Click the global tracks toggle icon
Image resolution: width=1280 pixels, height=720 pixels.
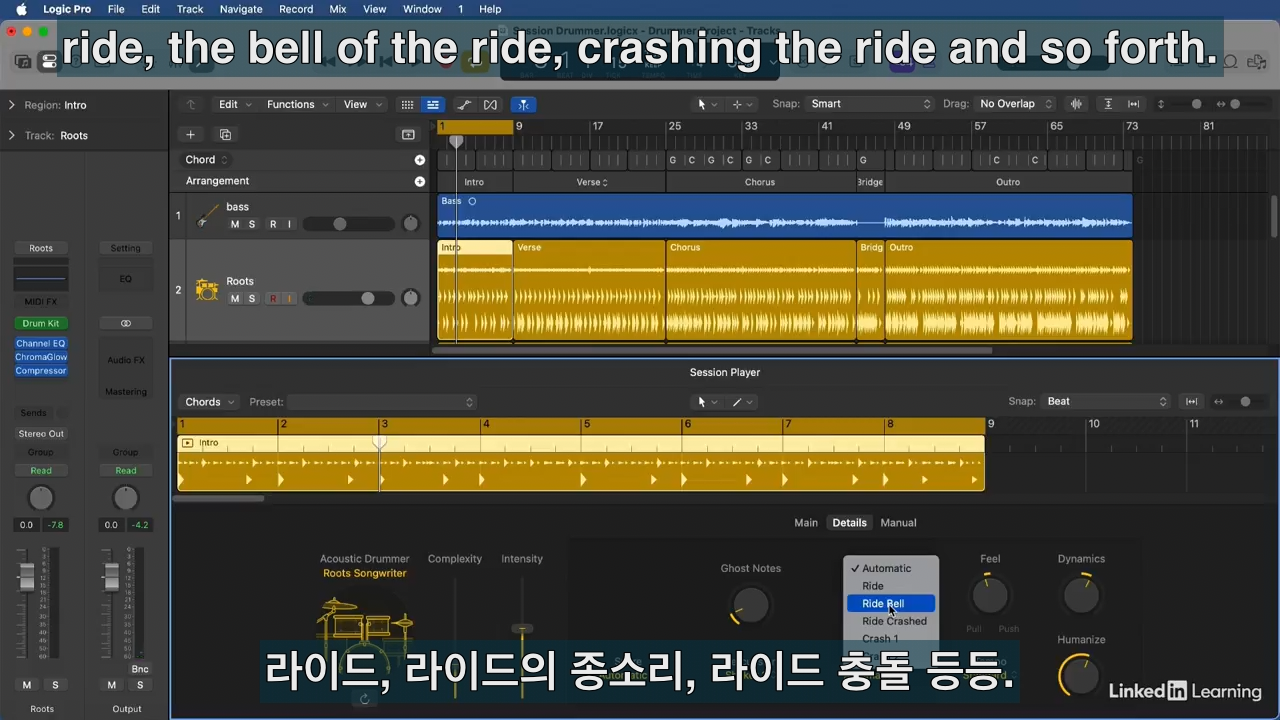[x=408, y=134]
